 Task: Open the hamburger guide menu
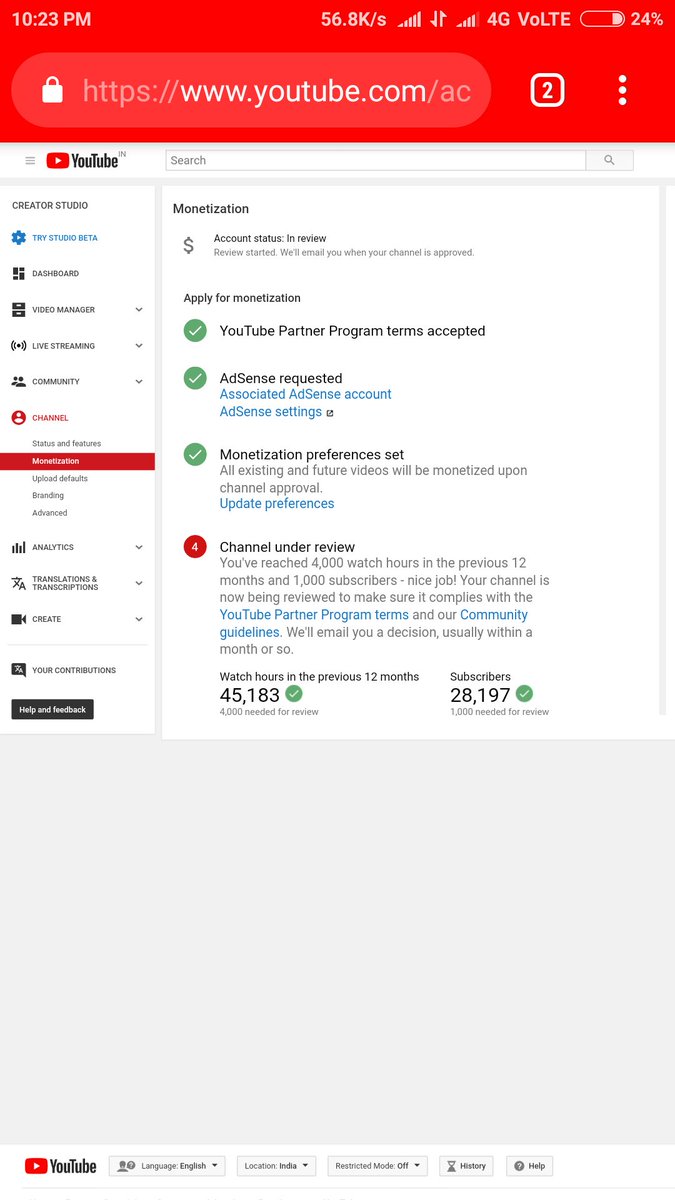30,160
